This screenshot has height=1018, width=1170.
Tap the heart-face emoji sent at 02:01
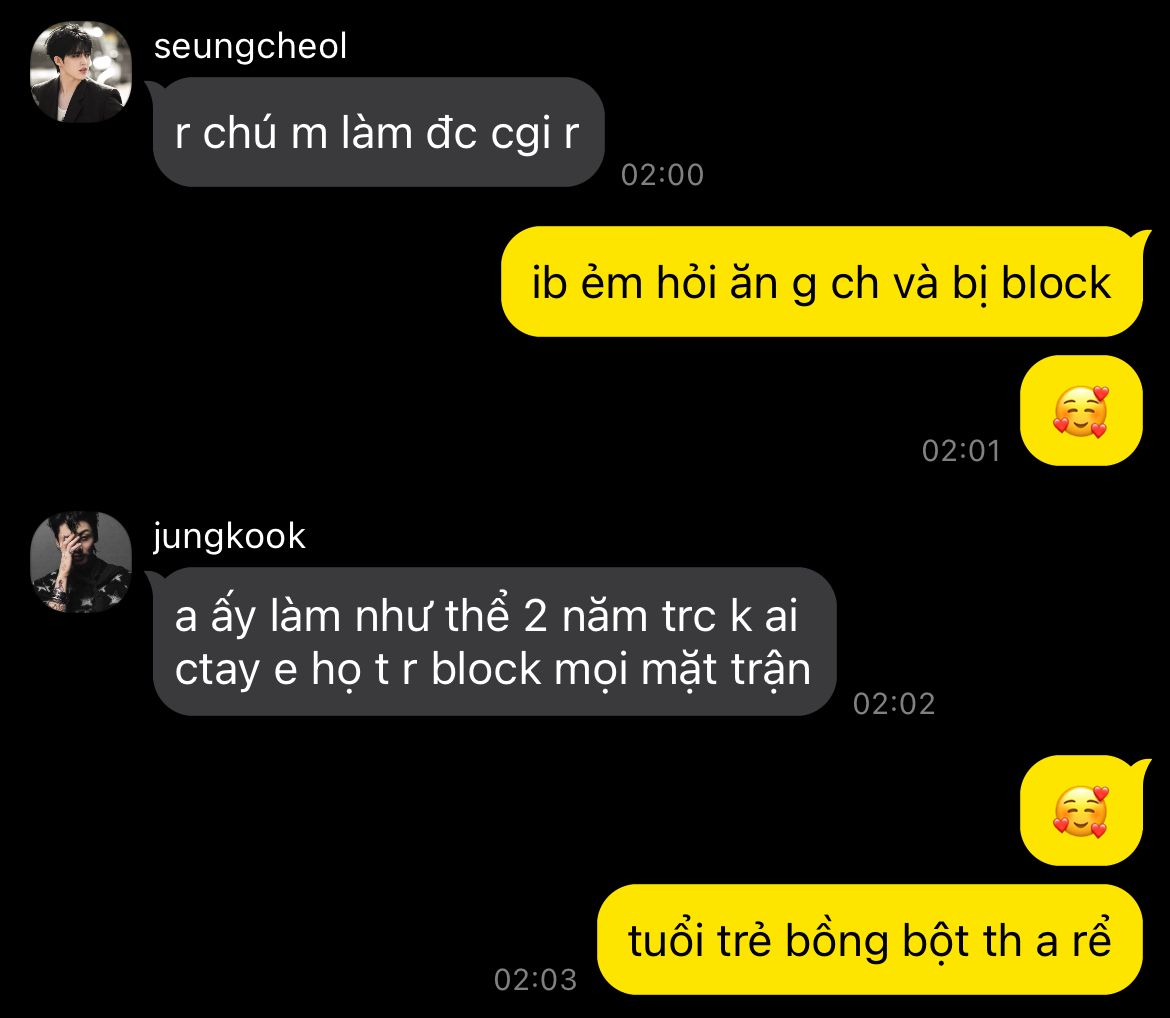pyautogui.click(x=1080, y=411)
